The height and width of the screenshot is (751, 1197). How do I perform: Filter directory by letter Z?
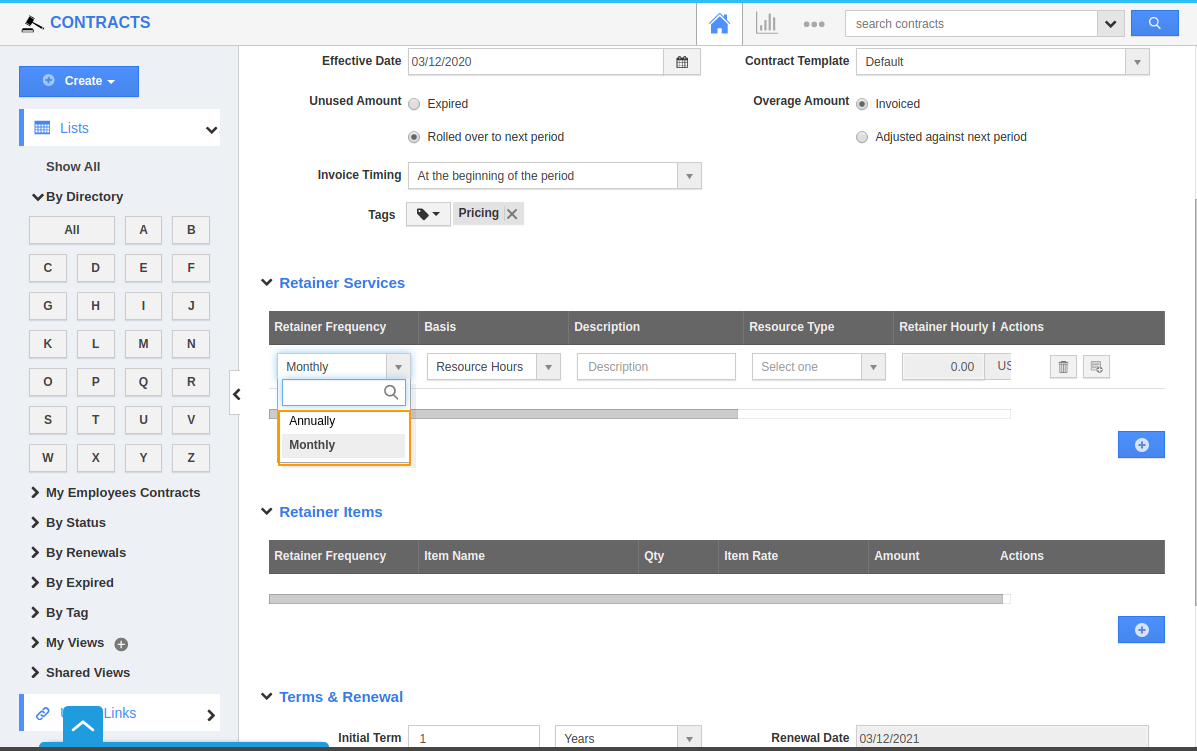pyautogui.click(x=191, y=458)
